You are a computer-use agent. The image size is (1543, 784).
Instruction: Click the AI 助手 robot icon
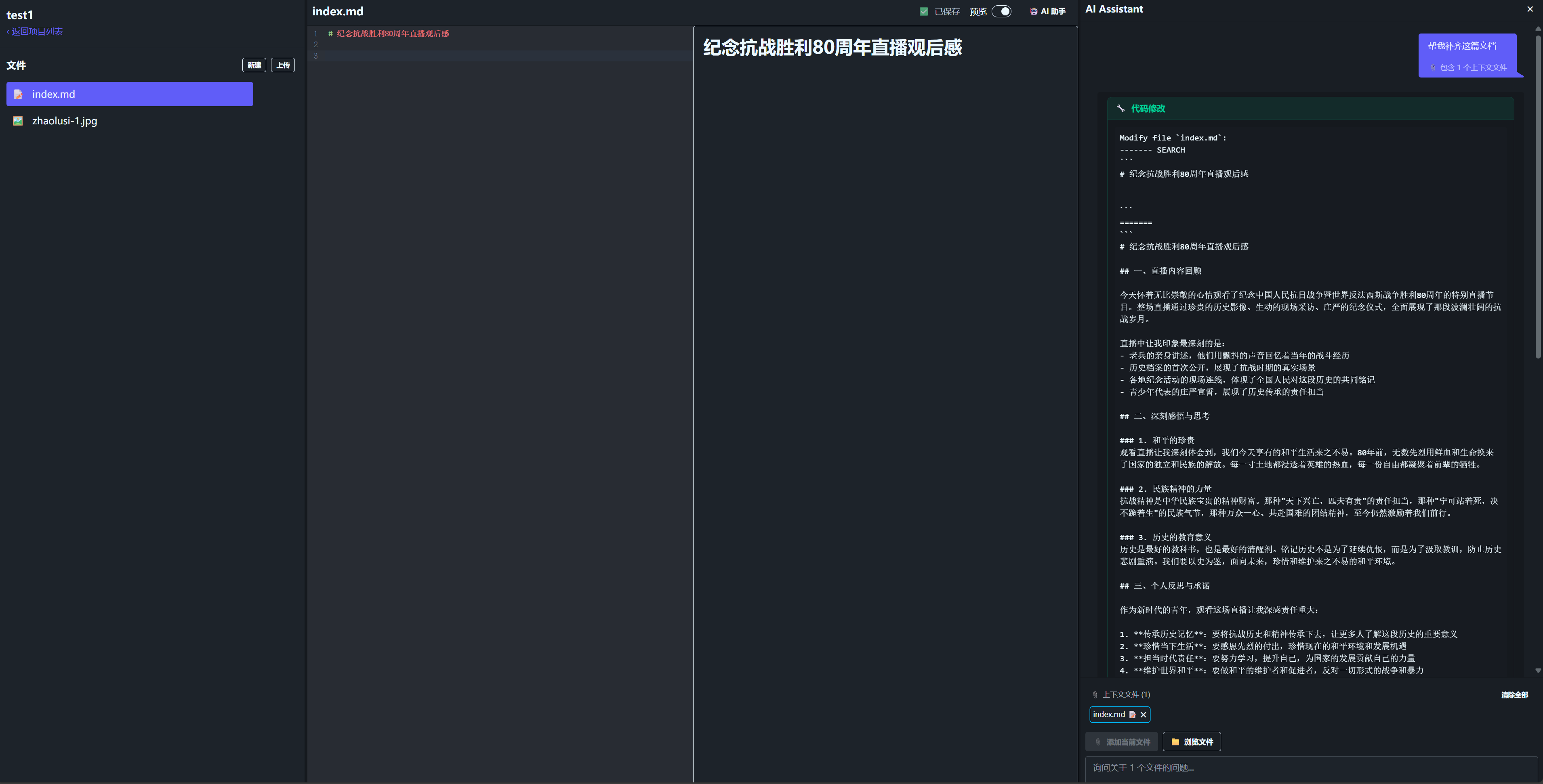(x=1033, y=11)
